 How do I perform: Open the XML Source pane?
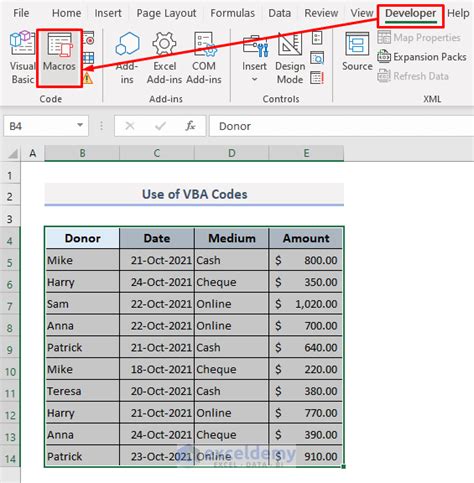(x=357, y=52)
